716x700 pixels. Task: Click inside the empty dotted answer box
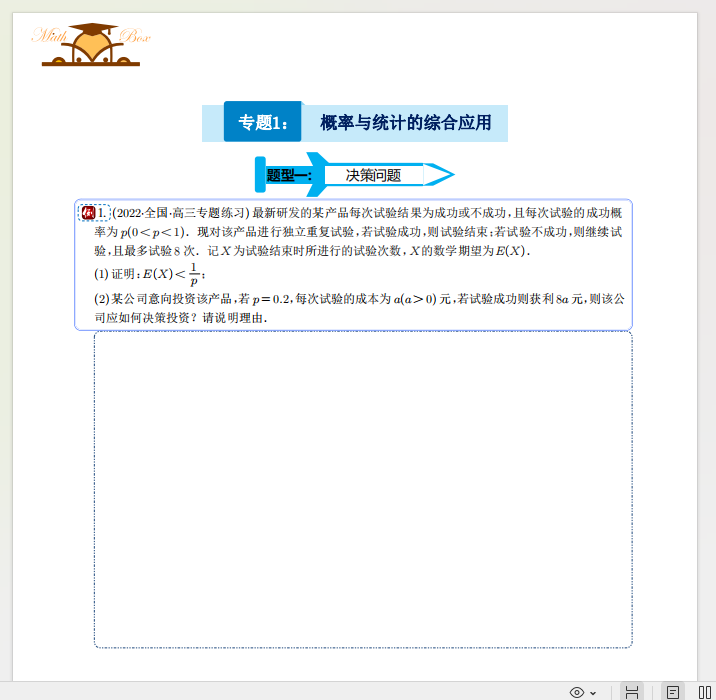(363, 490)
